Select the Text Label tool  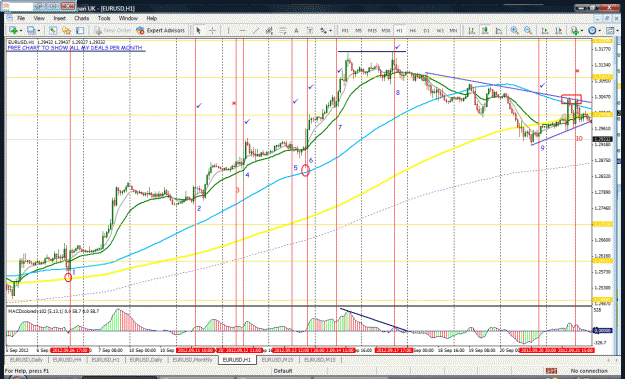(x=310, y=30)
